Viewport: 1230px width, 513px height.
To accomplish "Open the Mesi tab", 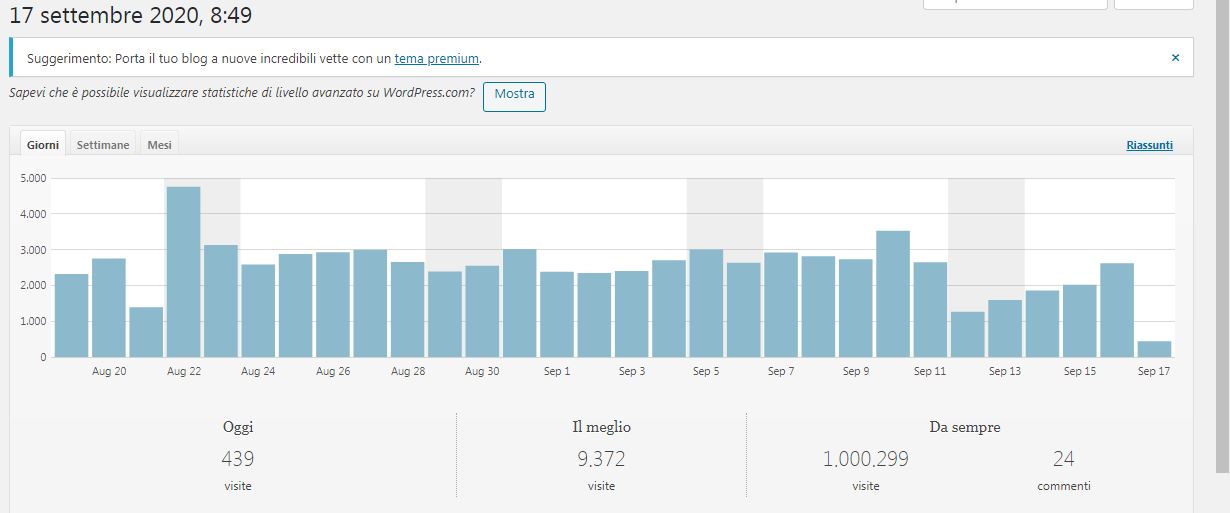I will 159,145.
